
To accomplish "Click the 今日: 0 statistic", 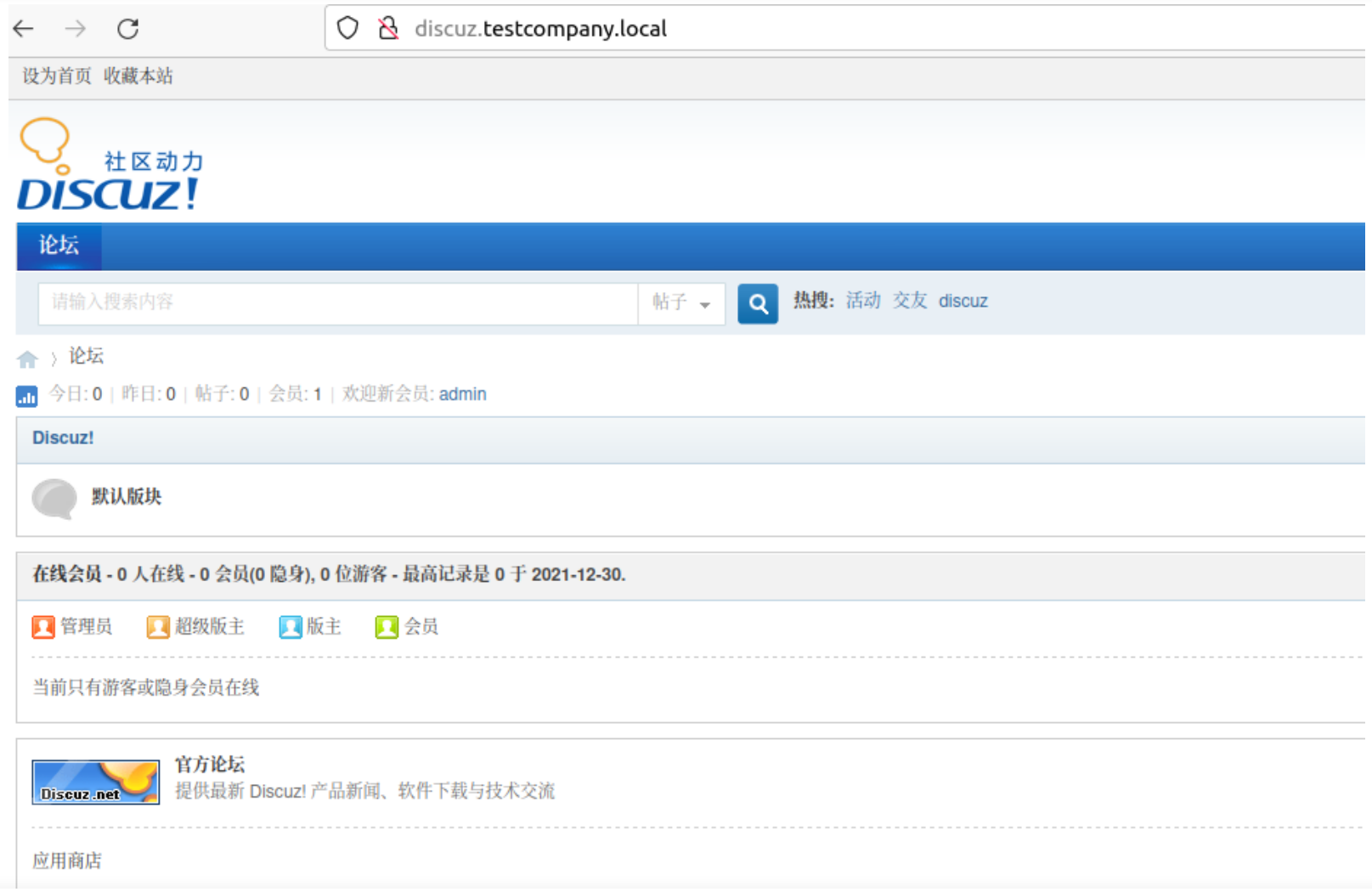I will 76,394.
